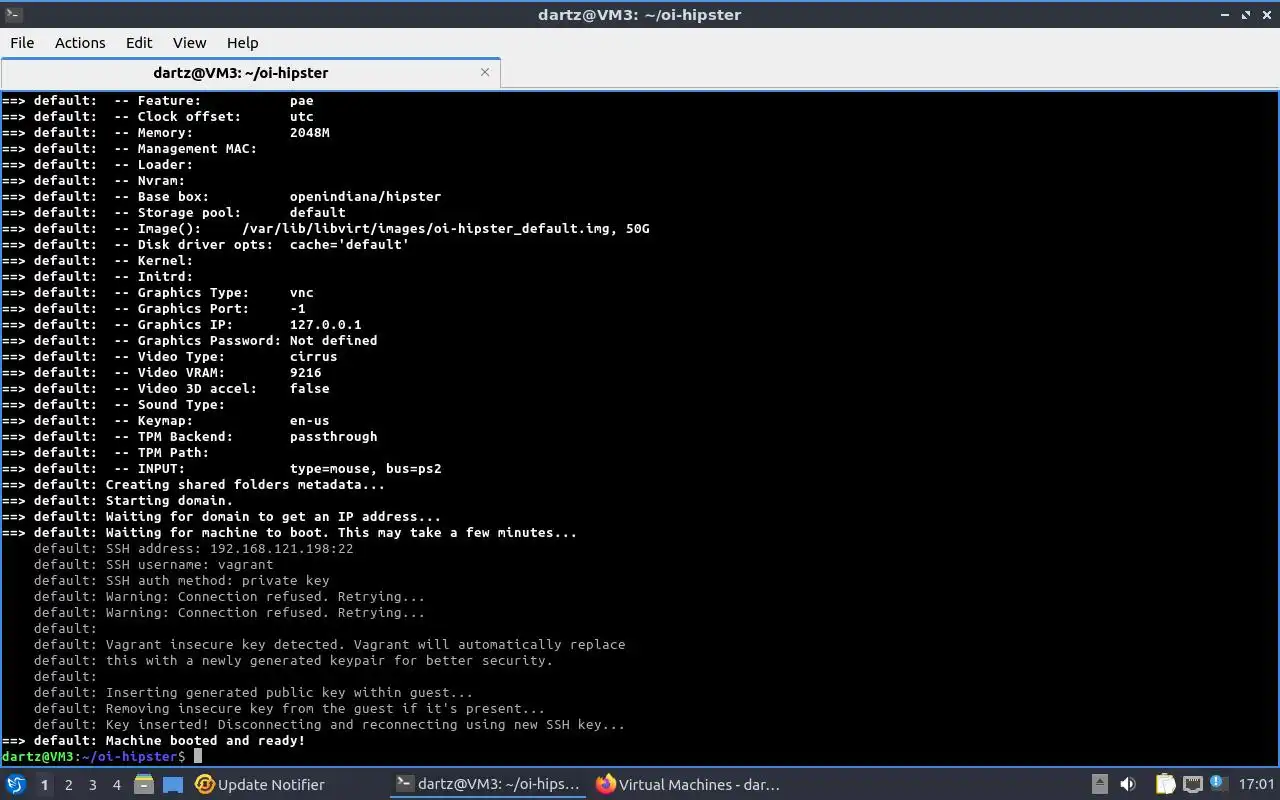
Task: Click the Video Type value 'cirrus'
Action: click(313, 356)
